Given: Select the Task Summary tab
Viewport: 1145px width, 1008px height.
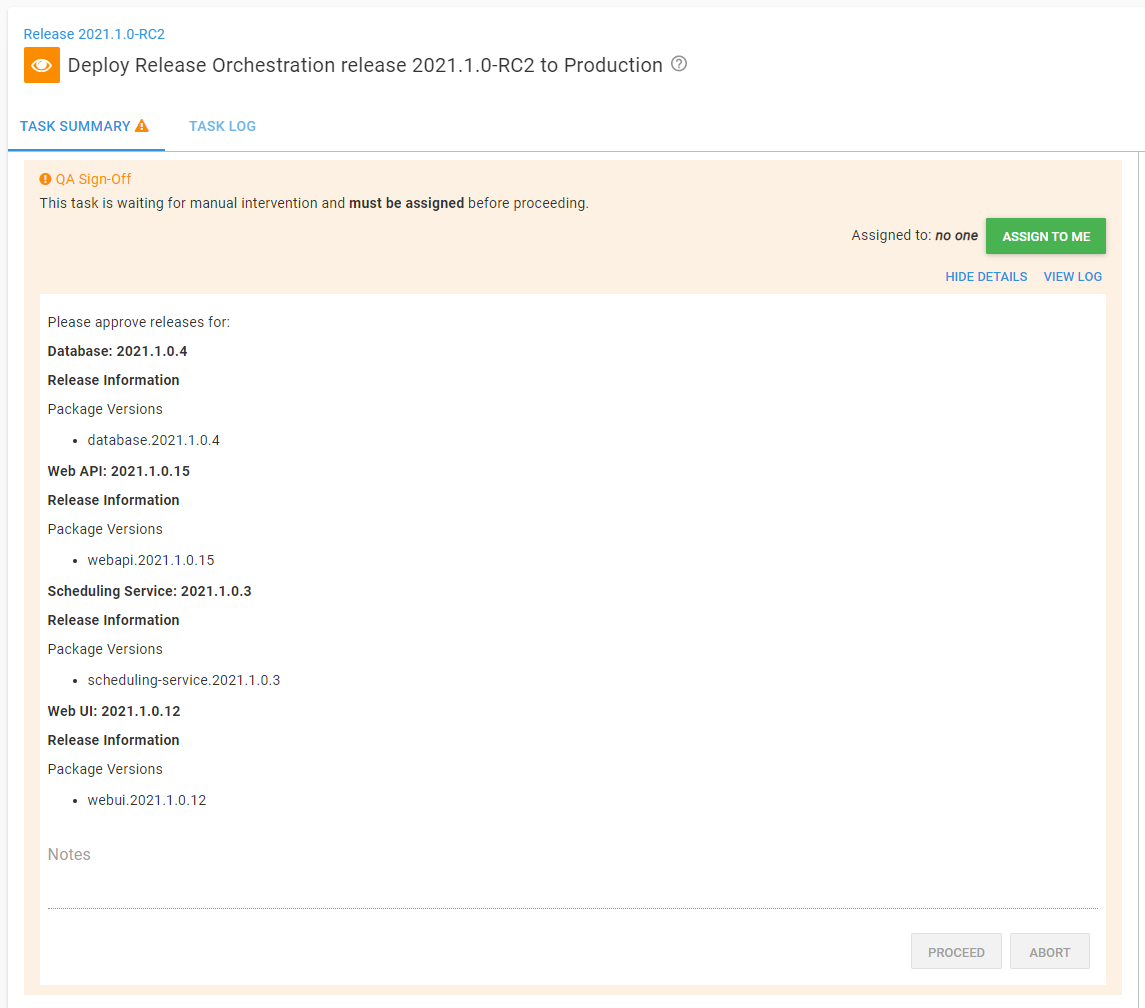Looking at the screenshot, I should [x=74, y=126].
